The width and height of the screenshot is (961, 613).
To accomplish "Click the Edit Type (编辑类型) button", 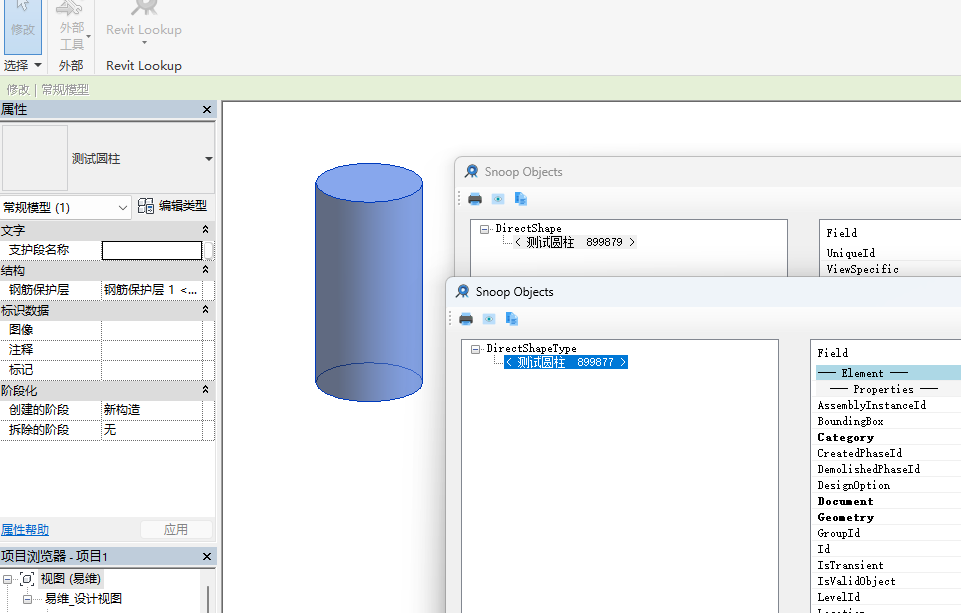I will (x=172, y=206).
